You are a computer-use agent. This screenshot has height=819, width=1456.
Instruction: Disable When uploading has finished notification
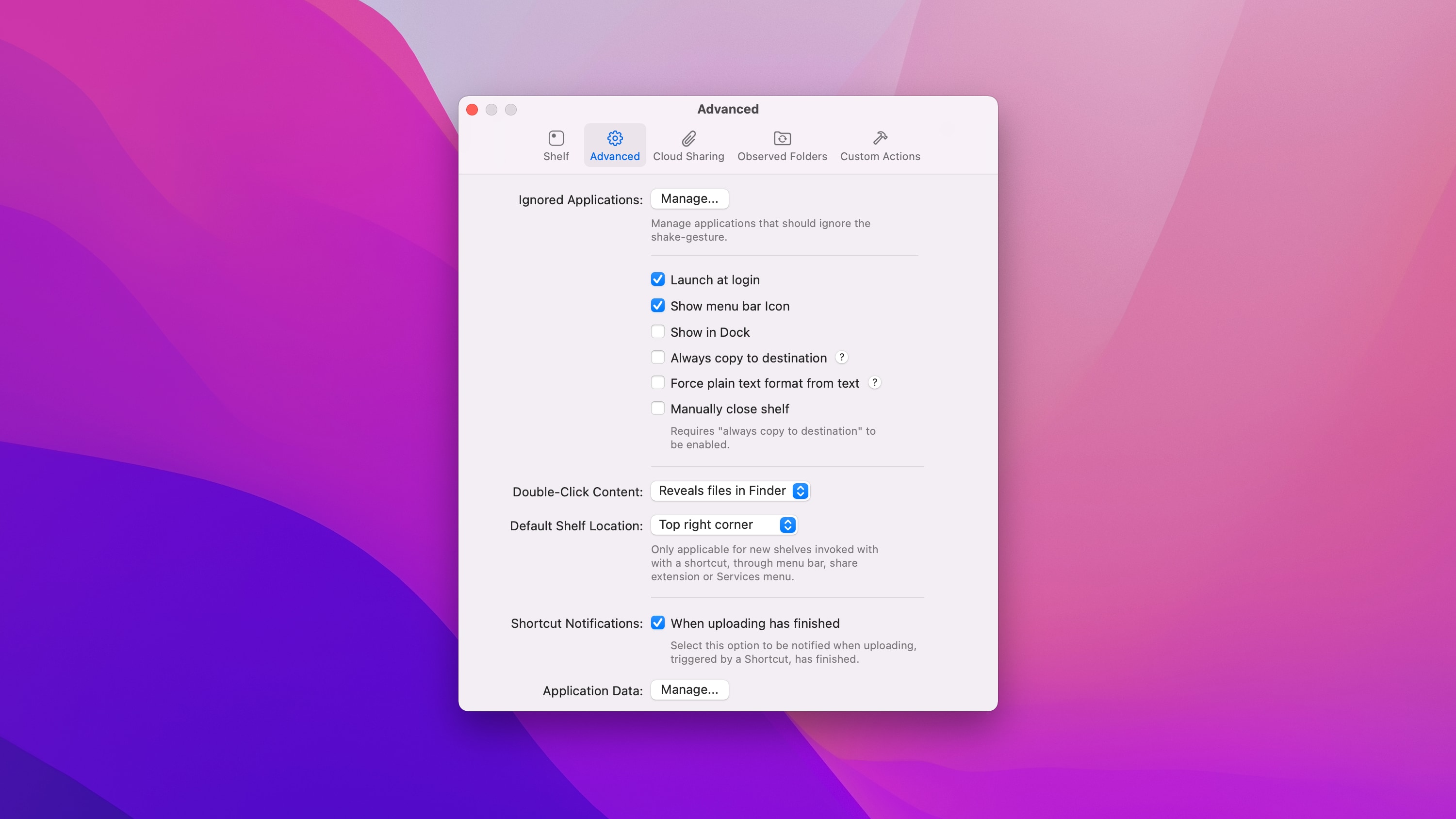pos(658,622)
